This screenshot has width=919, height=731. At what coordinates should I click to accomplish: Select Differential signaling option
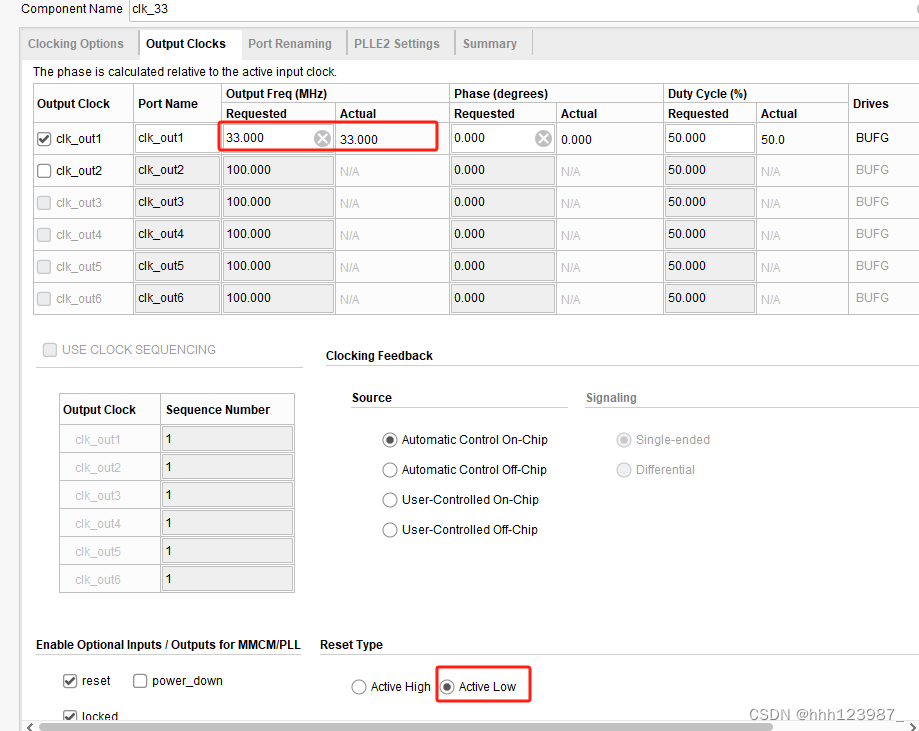click(624, 470)
